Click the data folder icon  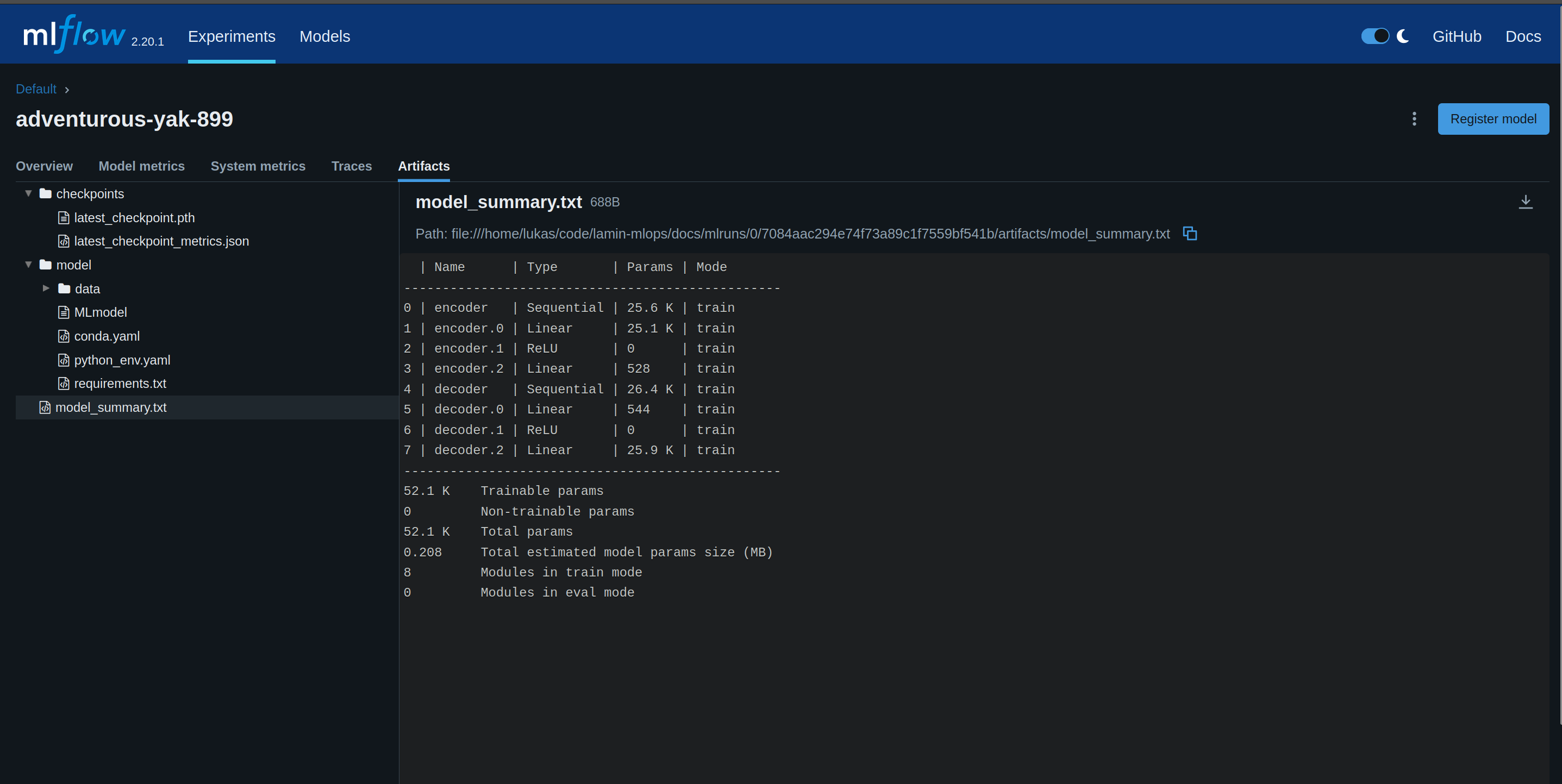coord(64,288)
